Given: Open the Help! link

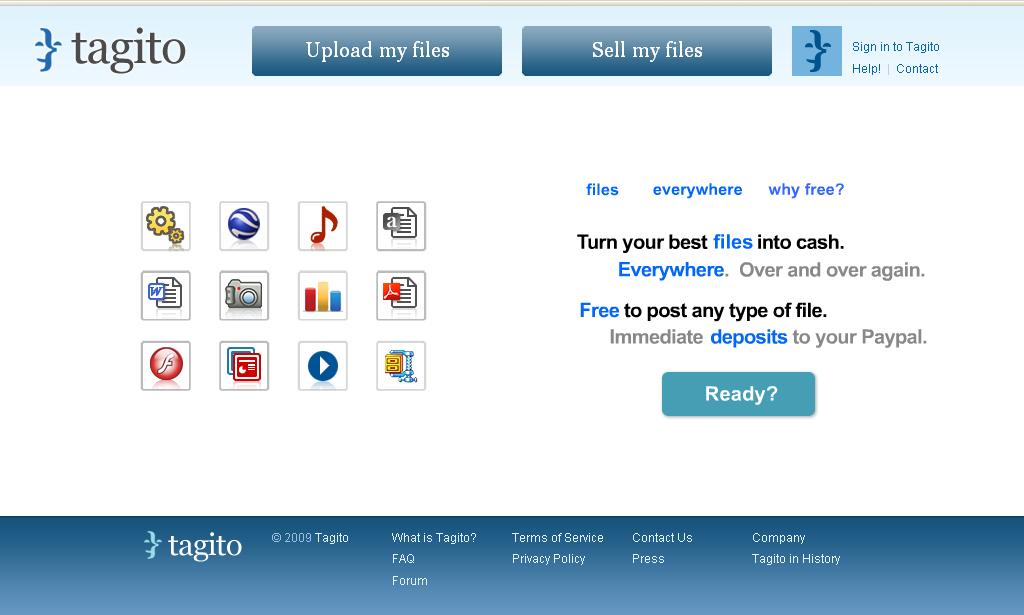Looking at the screenshot, I should pyautogui.click(x=866, y=69).
